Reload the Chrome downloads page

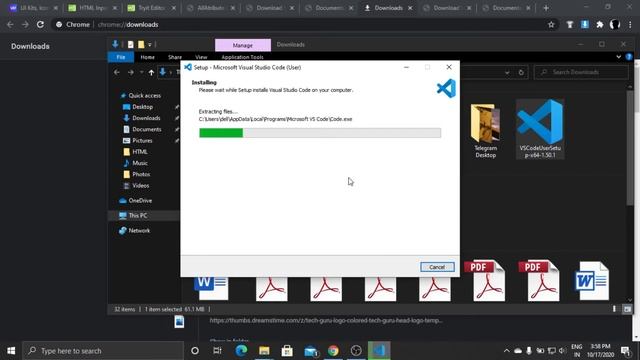coord(40,24)
